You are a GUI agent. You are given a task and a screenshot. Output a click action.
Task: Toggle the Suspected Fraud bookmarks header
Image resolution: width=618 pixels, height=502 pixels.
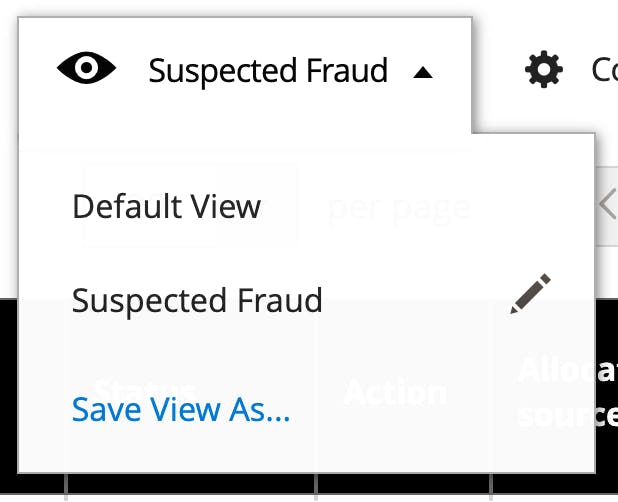point(244,70)
